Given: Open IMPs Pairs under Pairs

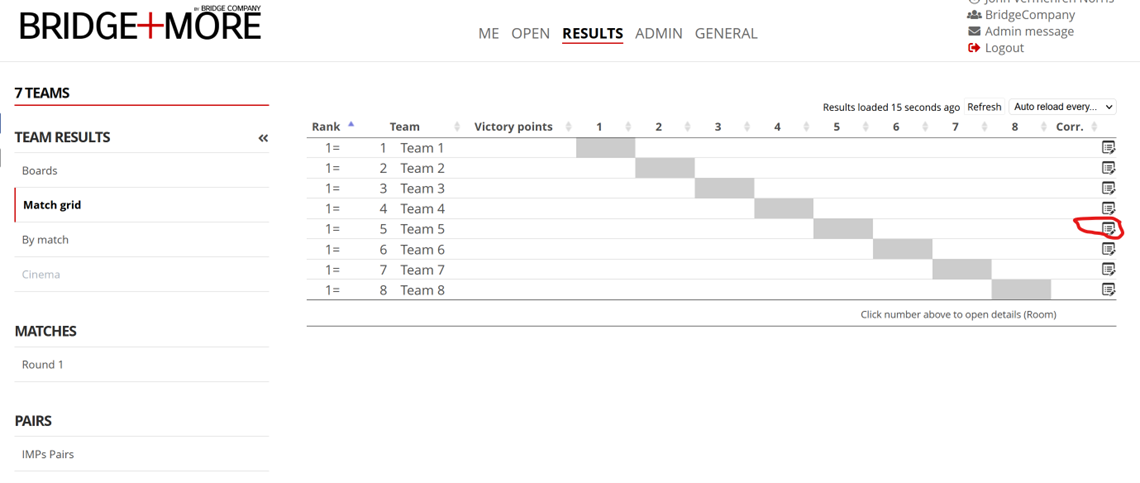Looking at the screenshot, I should pyautogui.click(x=48, y=455).
